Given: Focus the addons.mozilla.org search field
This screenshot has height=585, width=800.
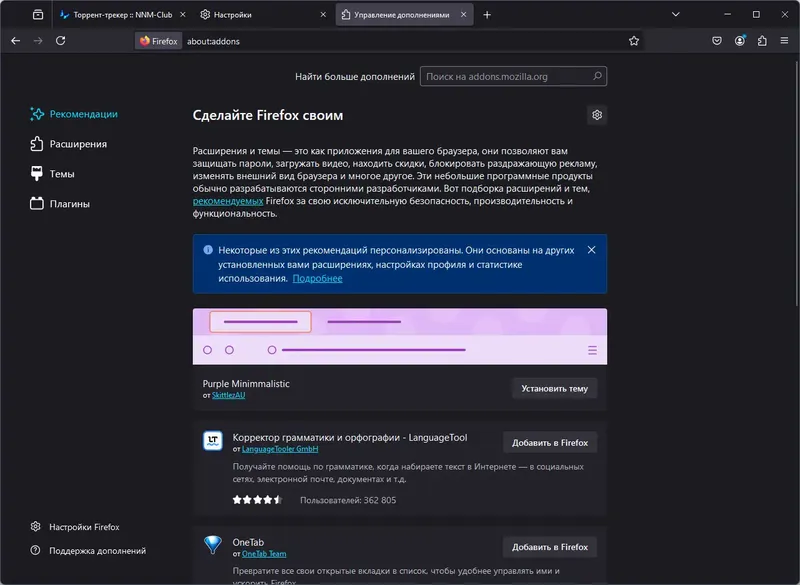Looking at the screenshot, I should pyautogui.click(x=513, y=77).
